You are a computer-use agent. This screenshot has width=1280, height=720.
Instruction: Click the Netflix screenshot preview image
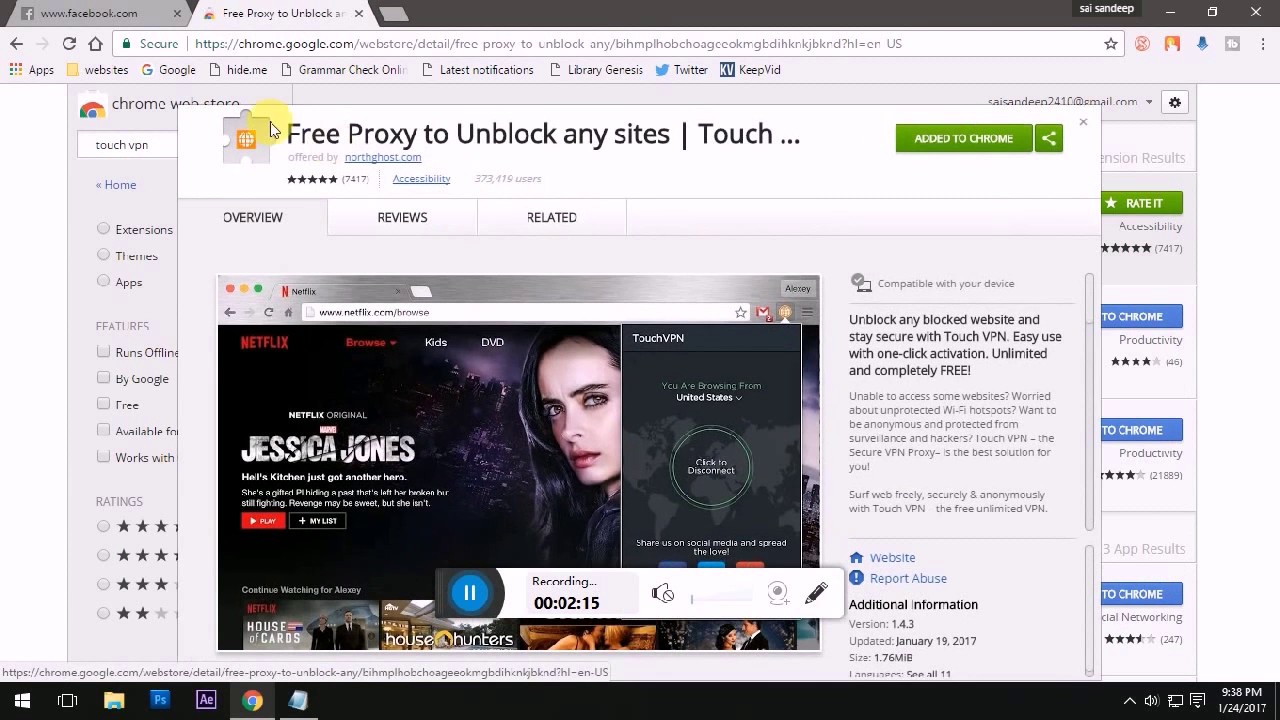pos(518,463)
